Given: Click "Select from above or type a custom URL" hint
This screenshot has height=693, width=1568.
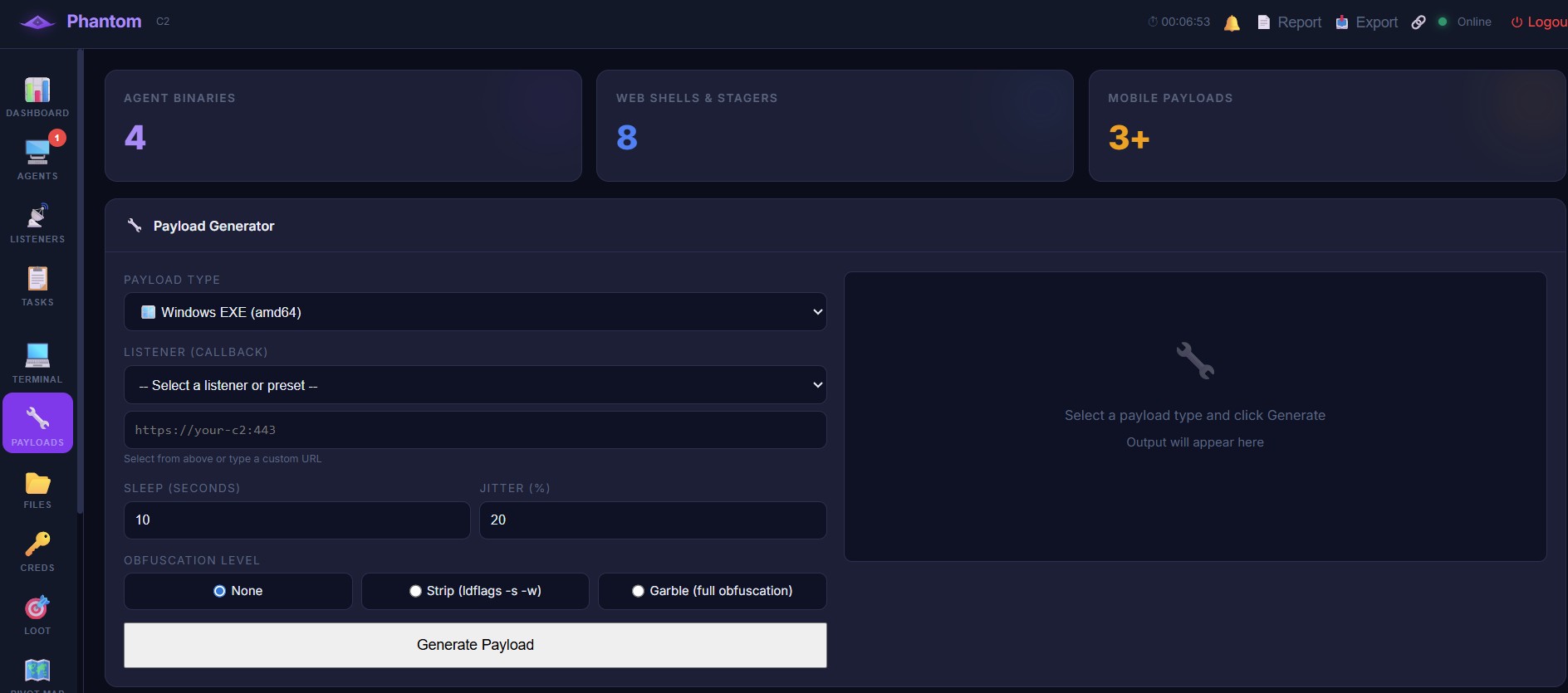Looking at the screenshot, I should [223, 459].
